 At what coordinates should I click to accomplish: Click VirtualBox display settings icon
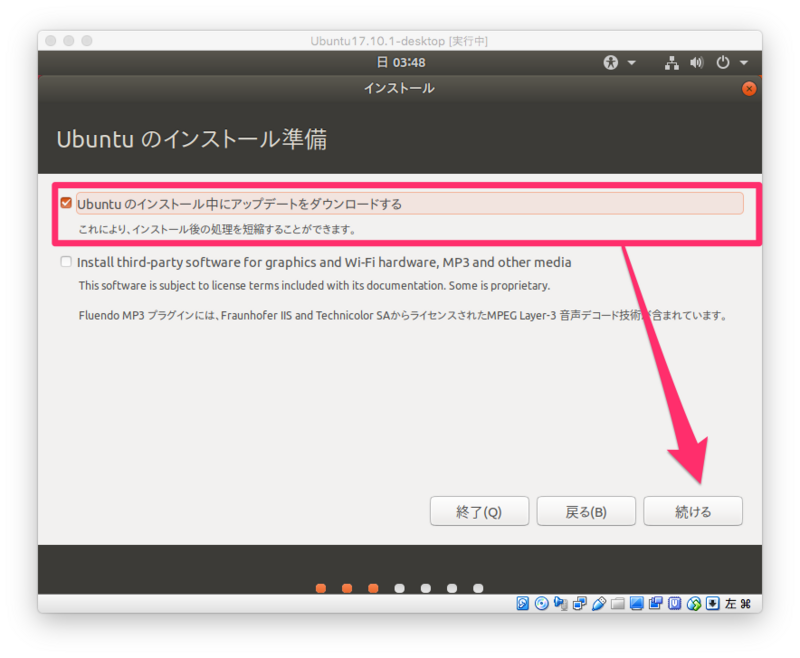point(637,603)
